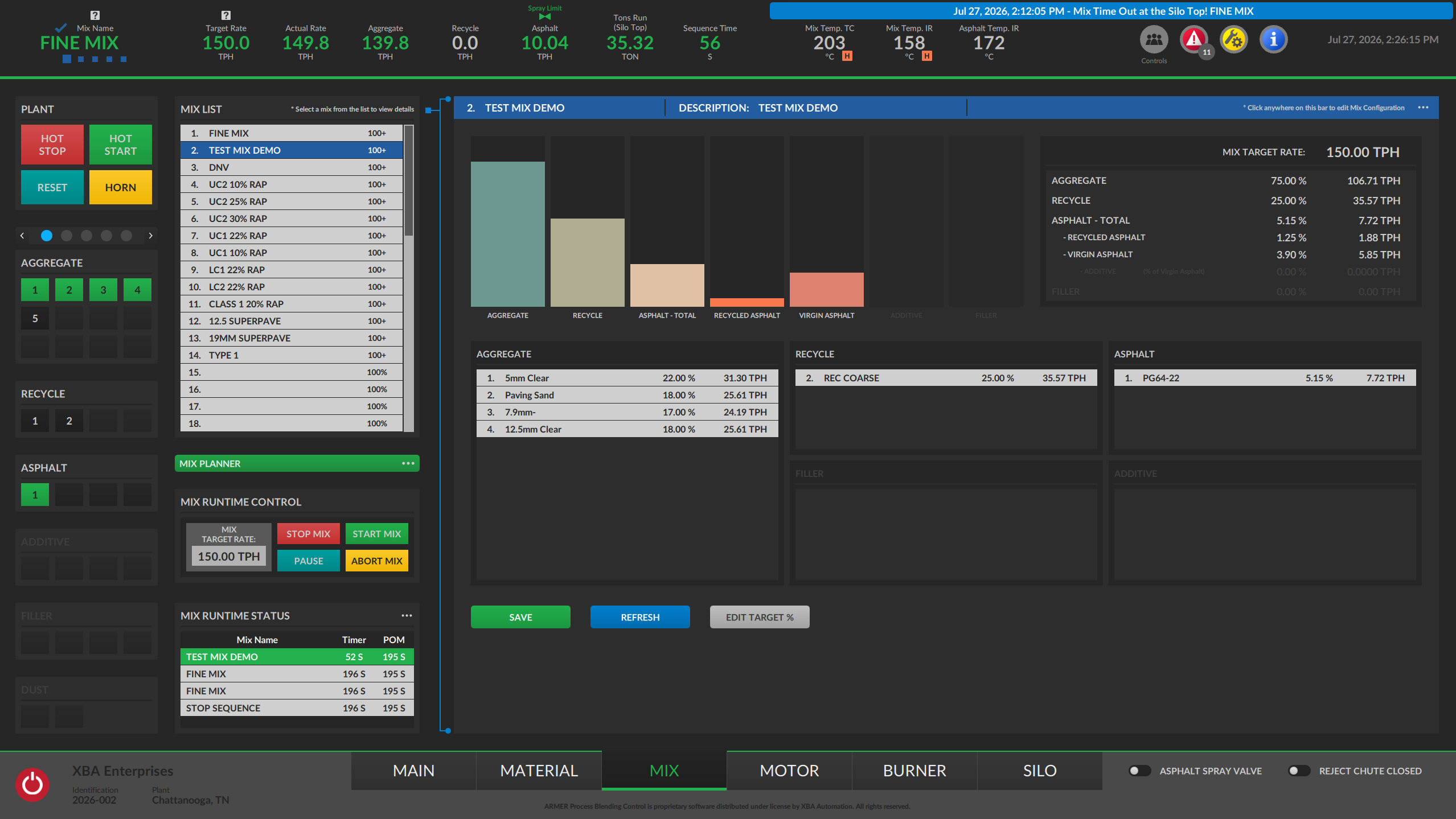Toggle aggregate feeder 2
This screenshot has width=1456, height=819.
coord(69,290)
